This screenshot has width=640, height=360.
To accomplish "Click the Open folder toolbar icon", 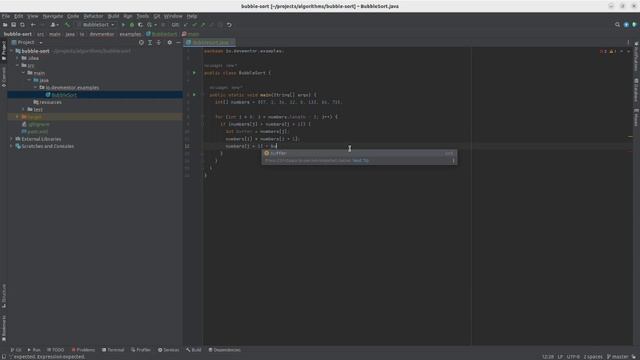I will click(x=5, y=25).
